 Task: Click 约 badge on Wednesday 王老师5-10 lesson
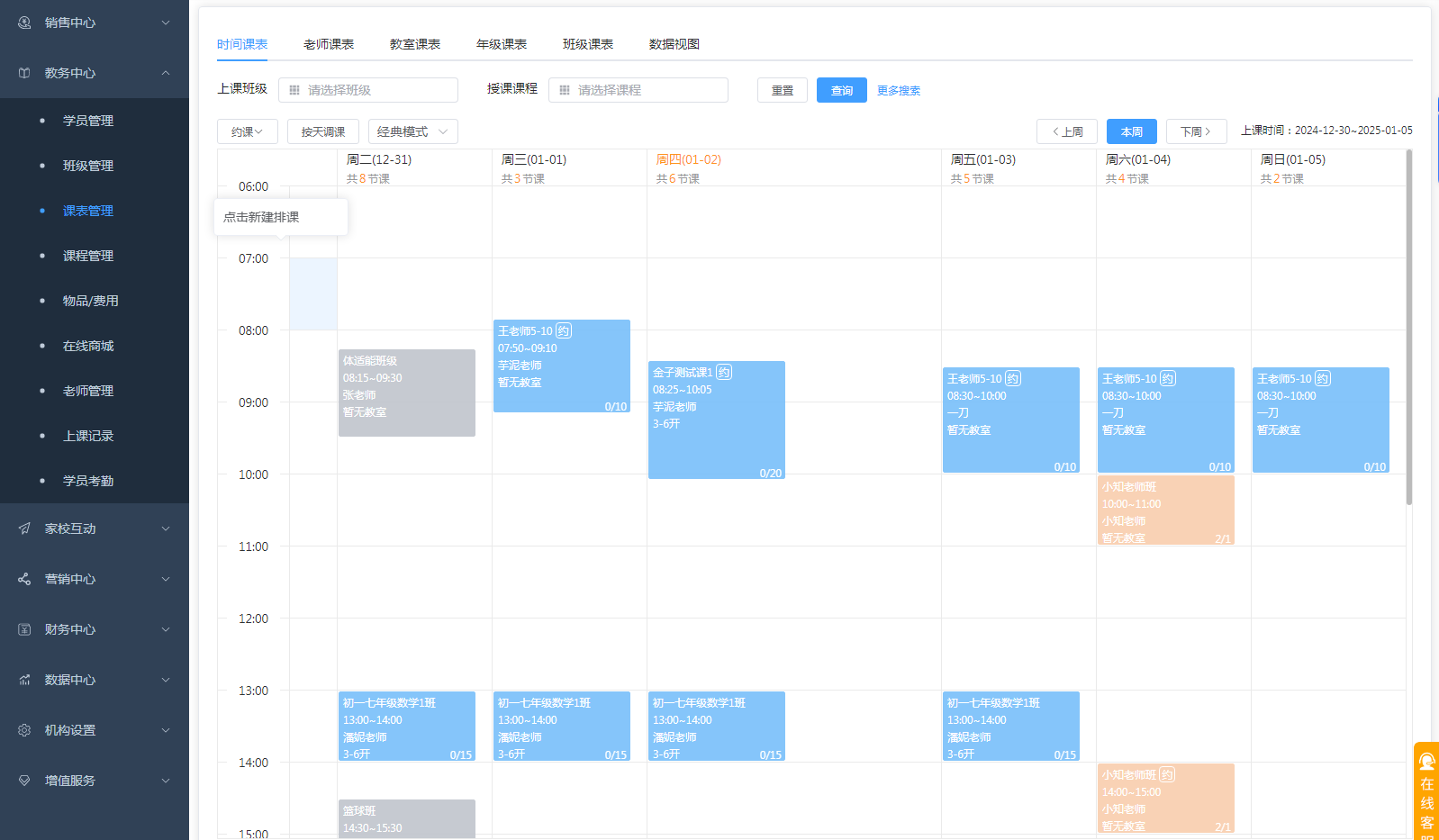tap(564, 331)
